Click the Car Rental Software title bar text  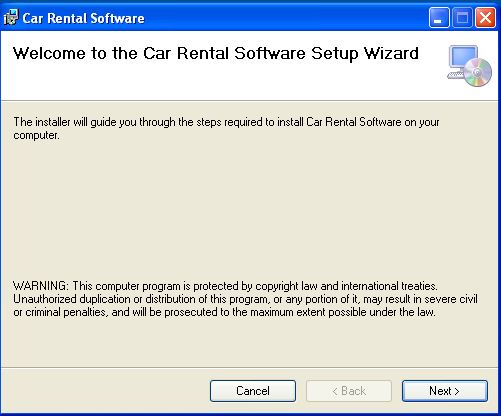click(83, 18)
